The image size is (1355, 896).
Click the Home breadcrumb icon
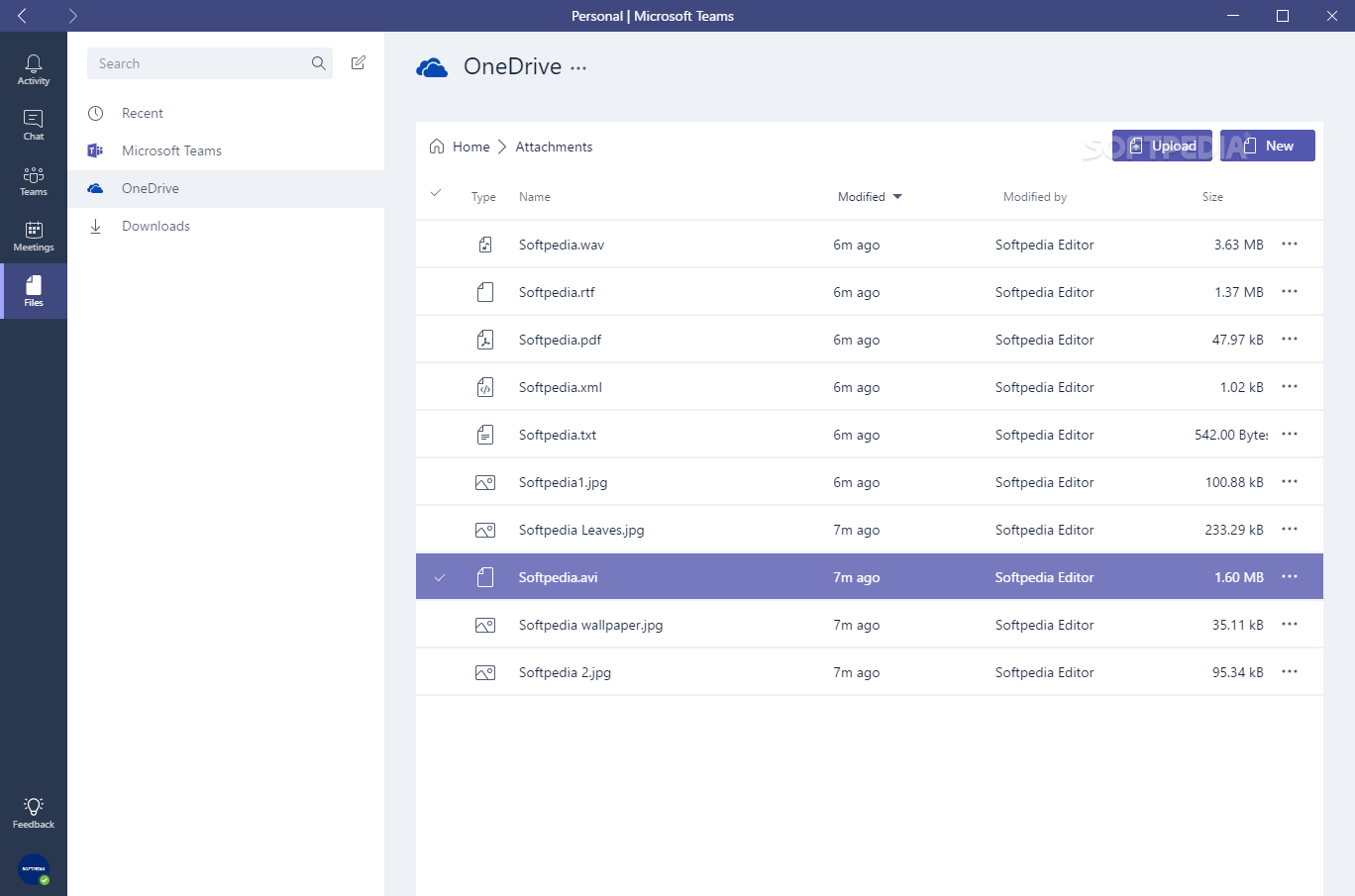(x=437, y=147)
